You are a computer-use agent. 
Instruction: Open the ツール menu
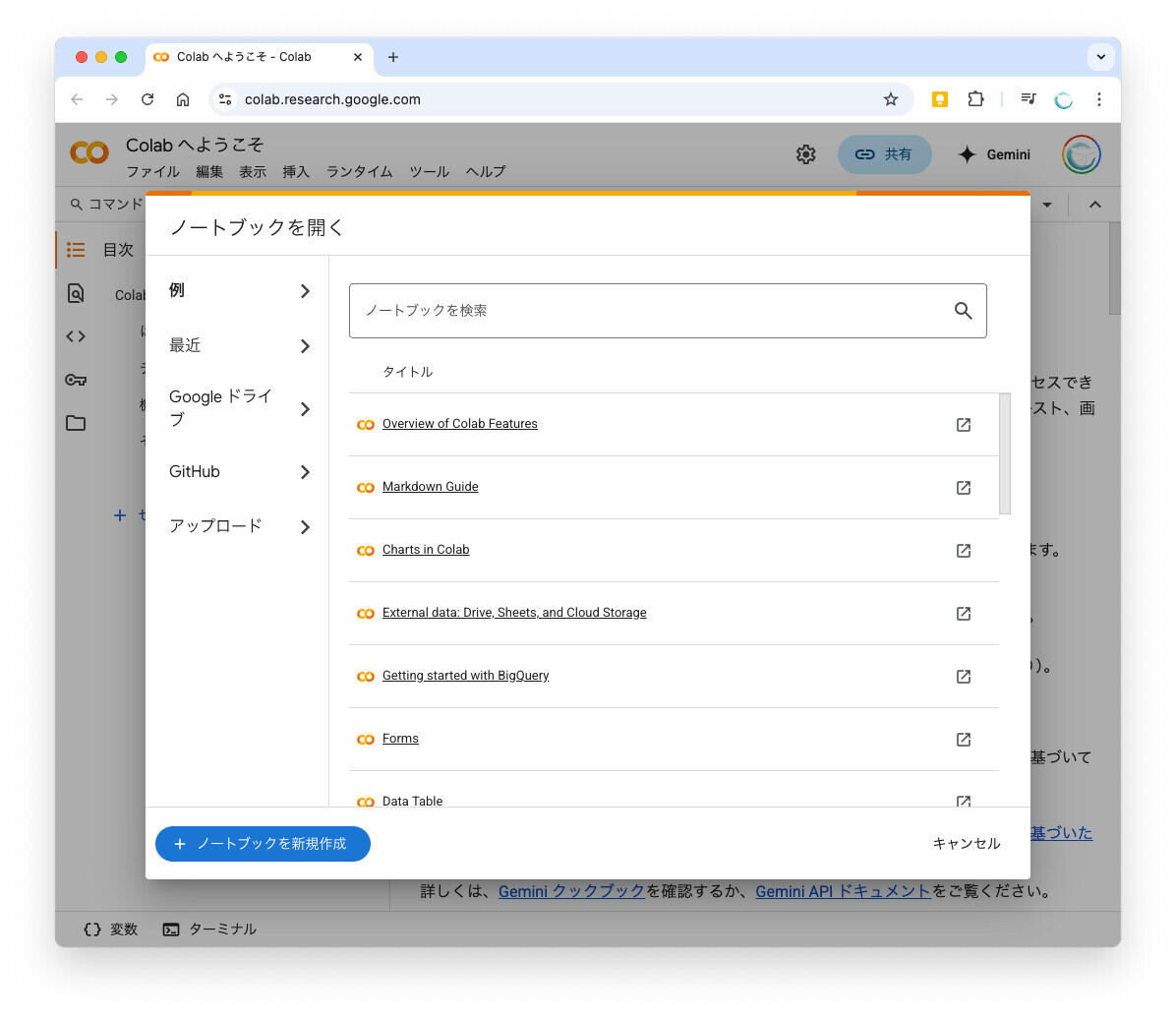pyautogui.click(x=429, y=172)
